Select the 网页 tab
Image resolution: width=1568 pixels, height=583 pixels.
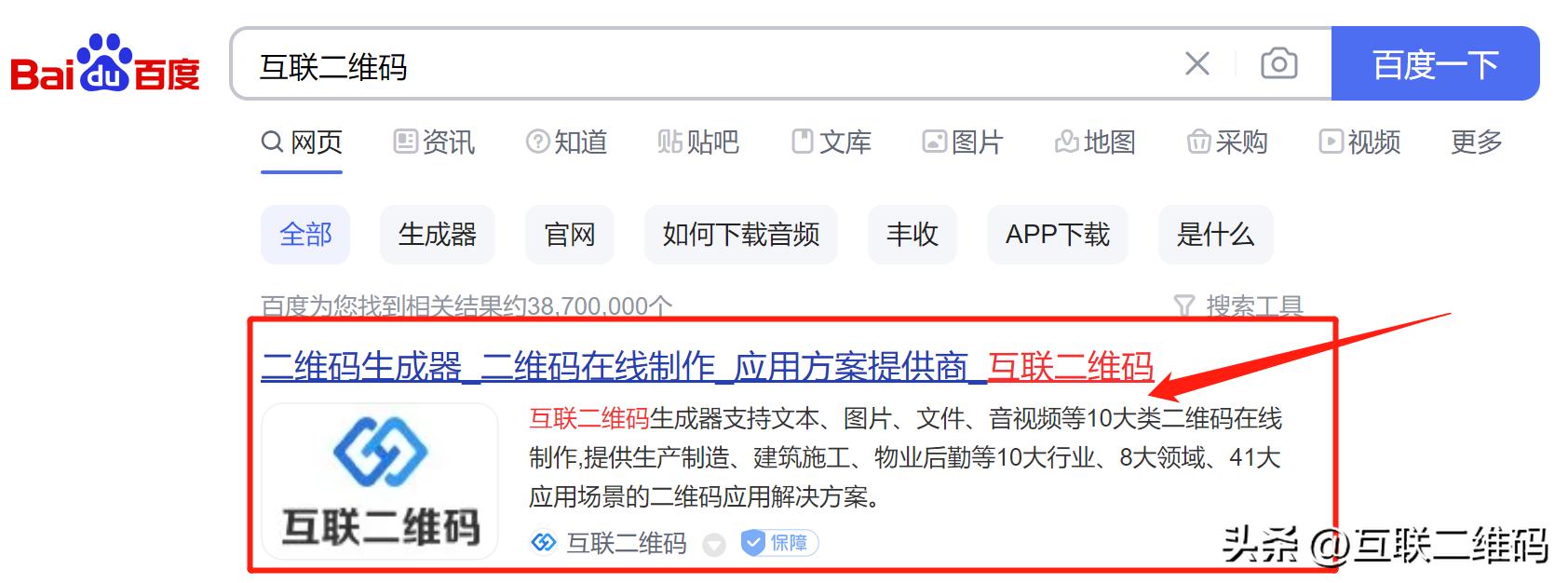click(302, 142)
